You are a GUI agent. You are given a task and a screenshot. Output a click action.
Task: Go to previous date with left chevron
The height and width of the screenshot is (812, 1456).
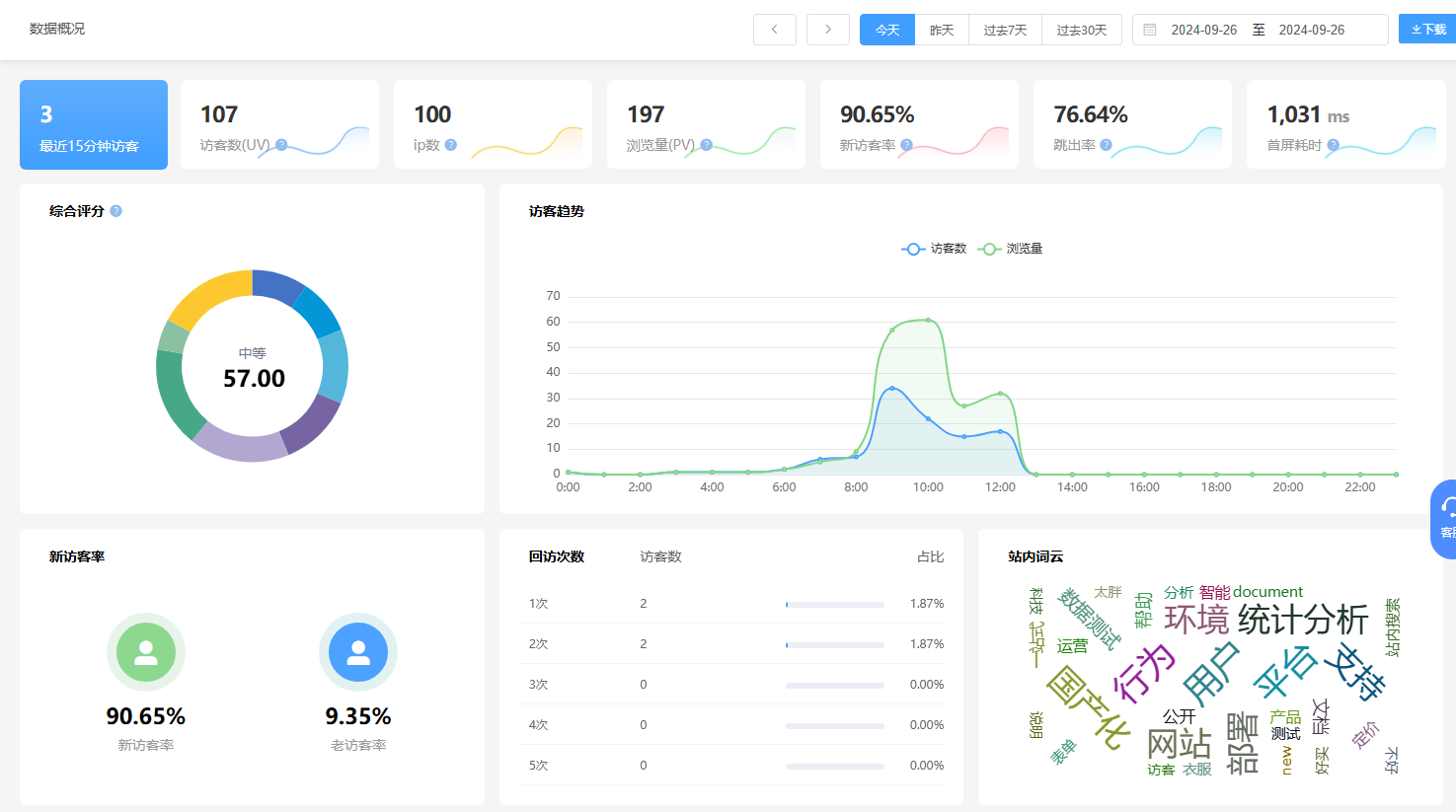click(x=775, y=30)
